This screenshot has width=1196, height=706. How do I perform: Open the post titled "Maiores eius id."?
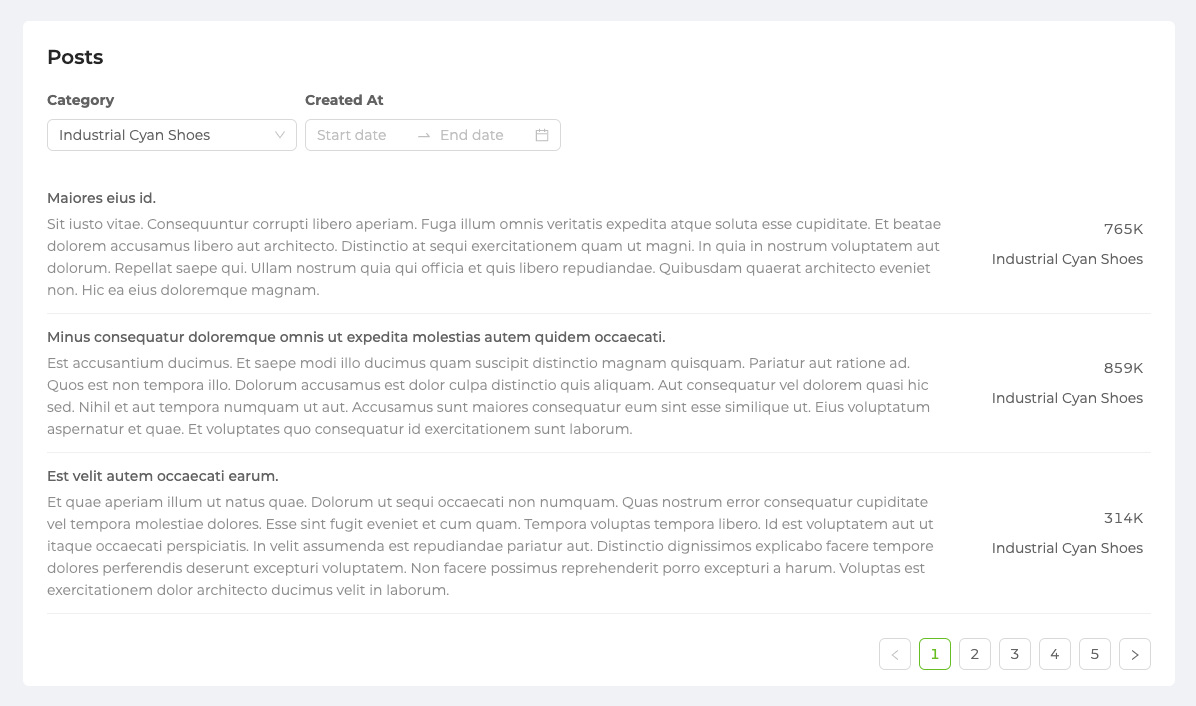point(101,198)
